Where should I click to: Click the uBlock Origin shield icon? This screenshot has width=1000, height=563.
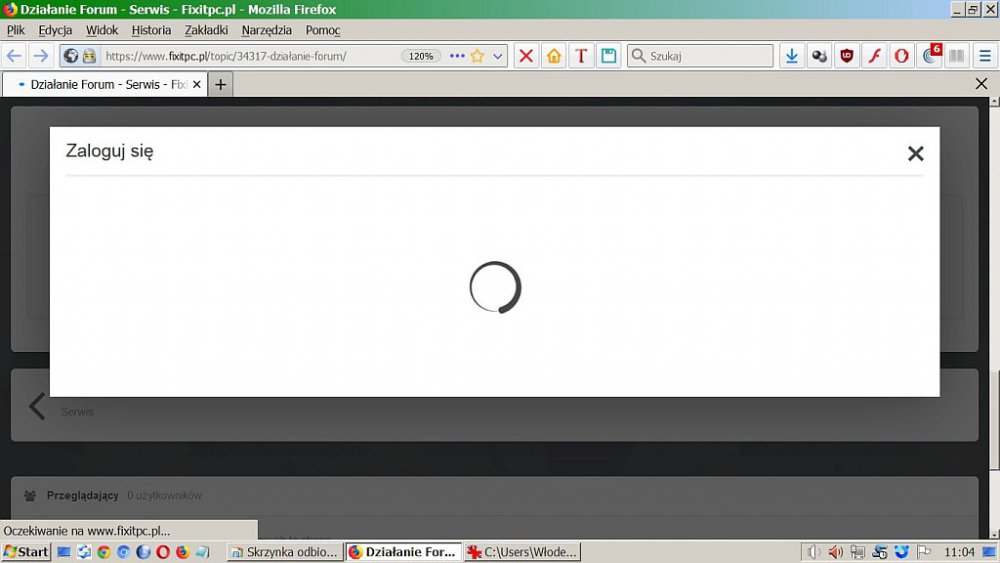pos(847,56)
